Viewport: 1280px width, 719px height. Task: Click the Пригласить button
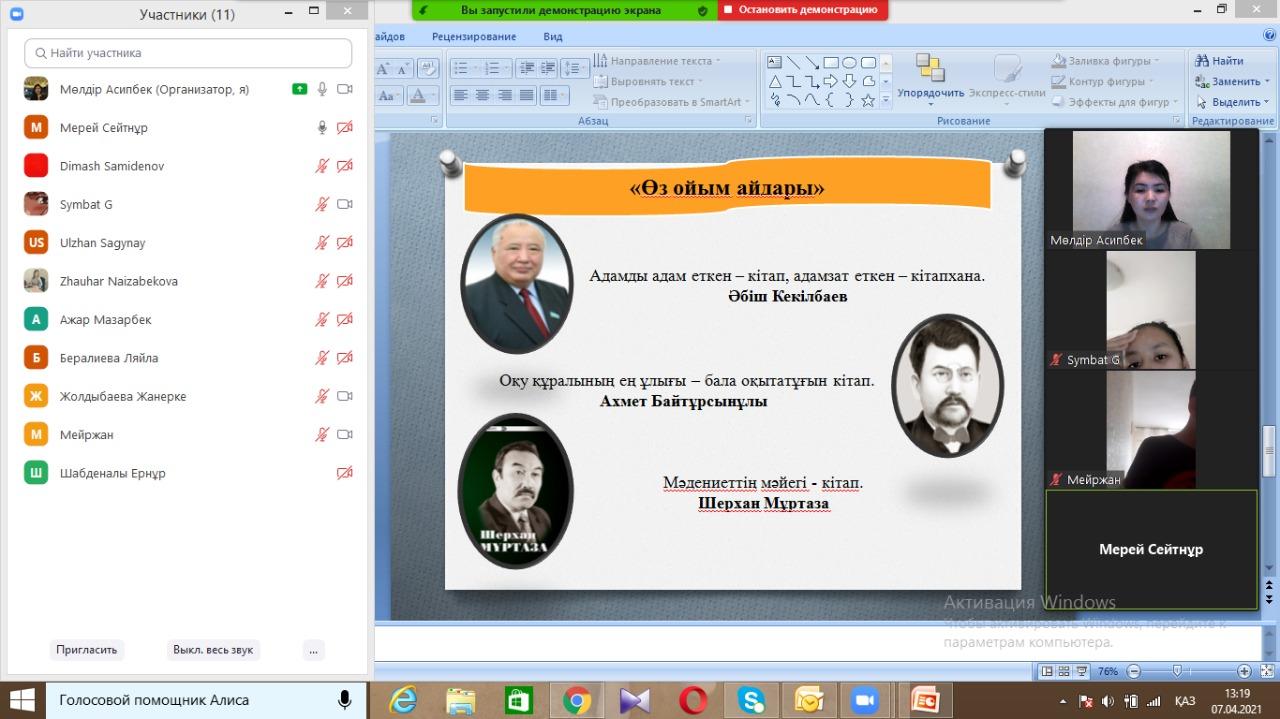point(86,650)
